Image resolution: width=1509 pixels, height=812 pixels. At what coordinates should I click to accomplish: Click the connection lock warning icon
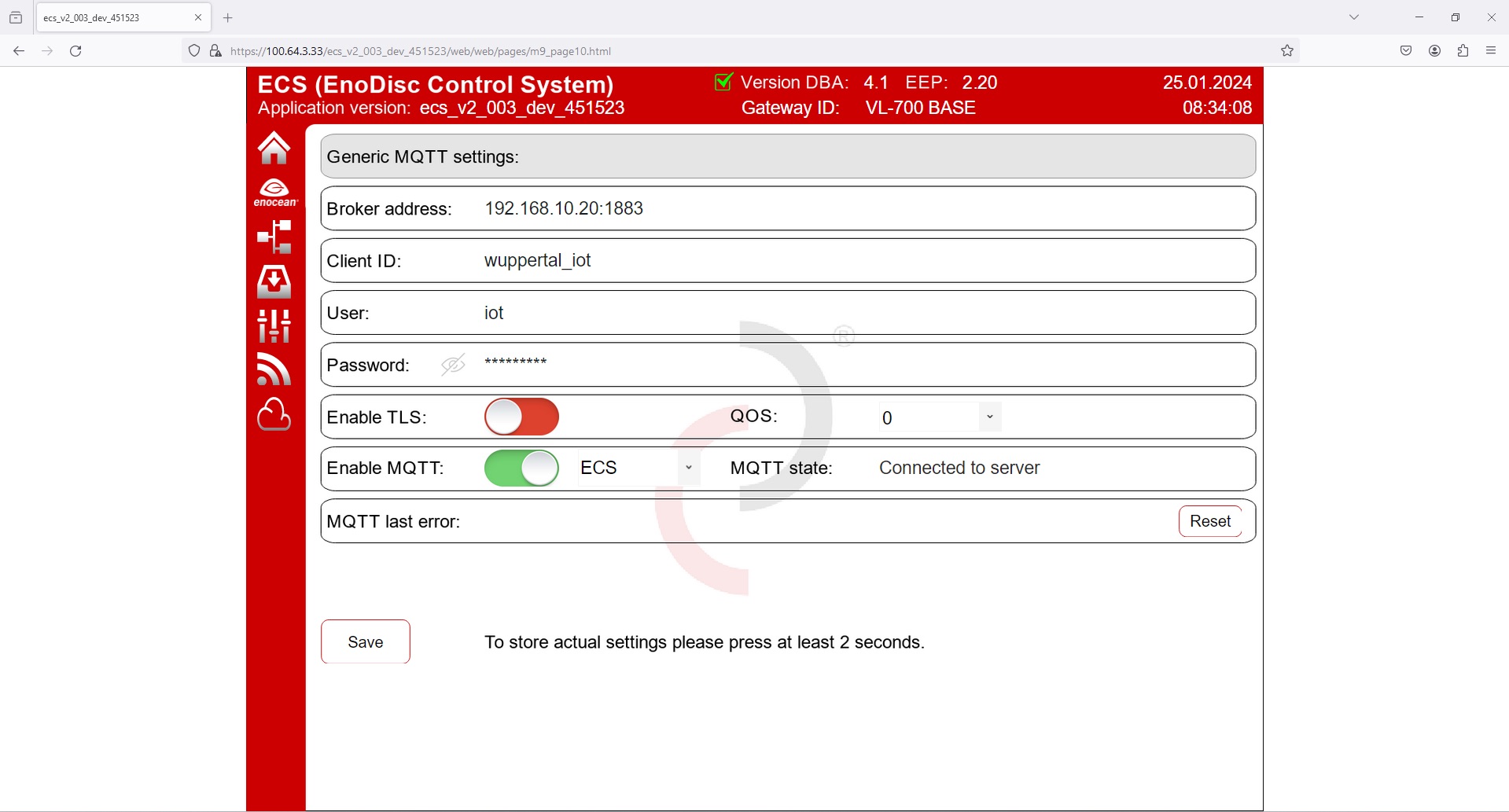pyautogui.click(x=215, y=51)
